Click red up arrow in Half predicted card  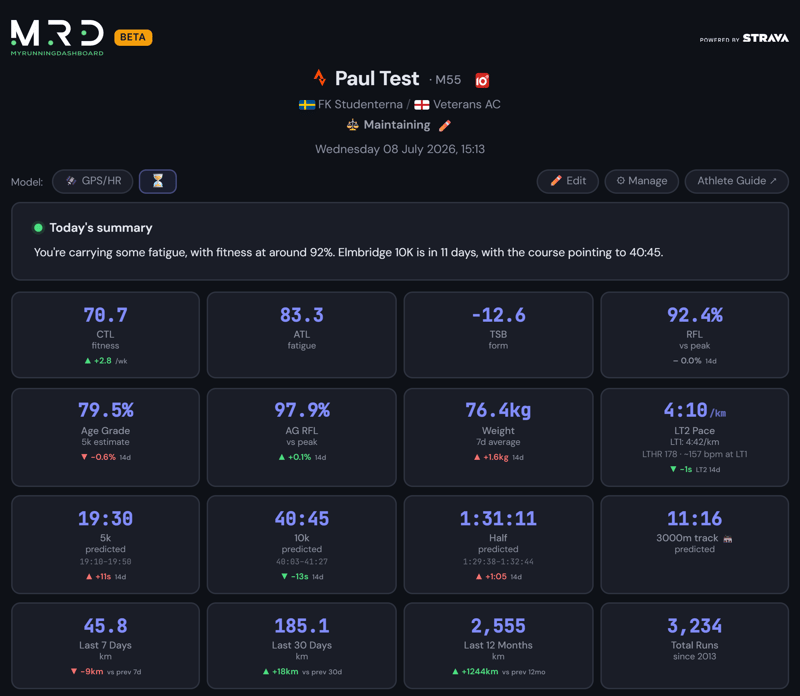[x=479, y=577]
